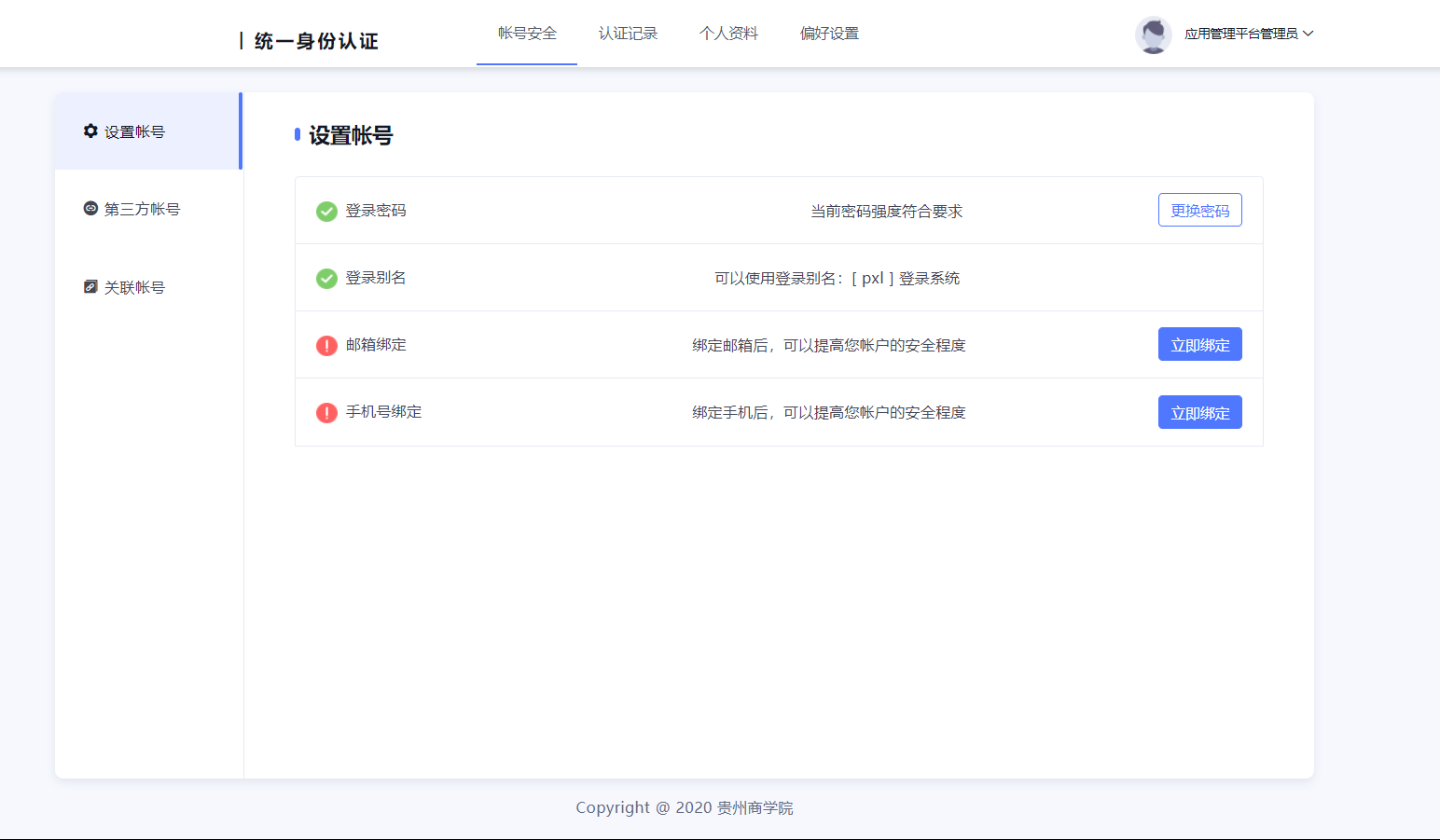Select 第三方帐号 in the sidebar
This screenshot has height=840, width=1440.
coord(142,209)
